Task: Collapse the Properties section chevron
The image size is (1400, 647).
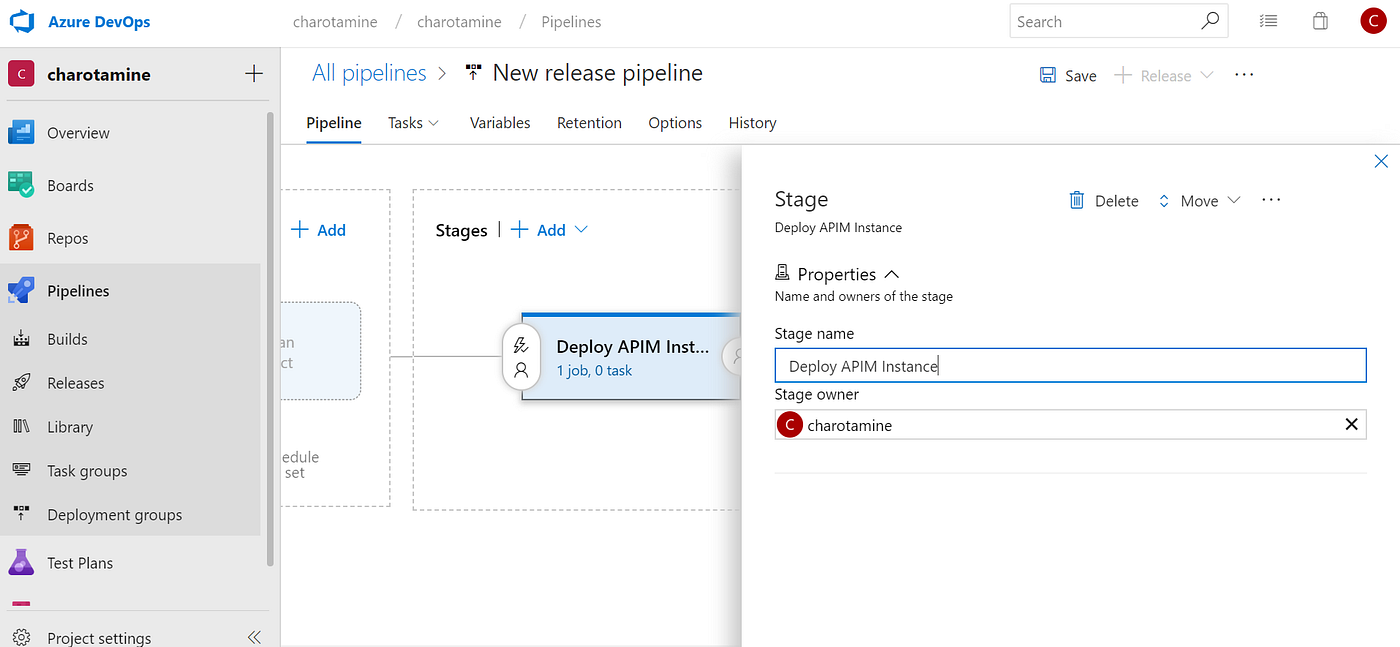Action: 891,273
